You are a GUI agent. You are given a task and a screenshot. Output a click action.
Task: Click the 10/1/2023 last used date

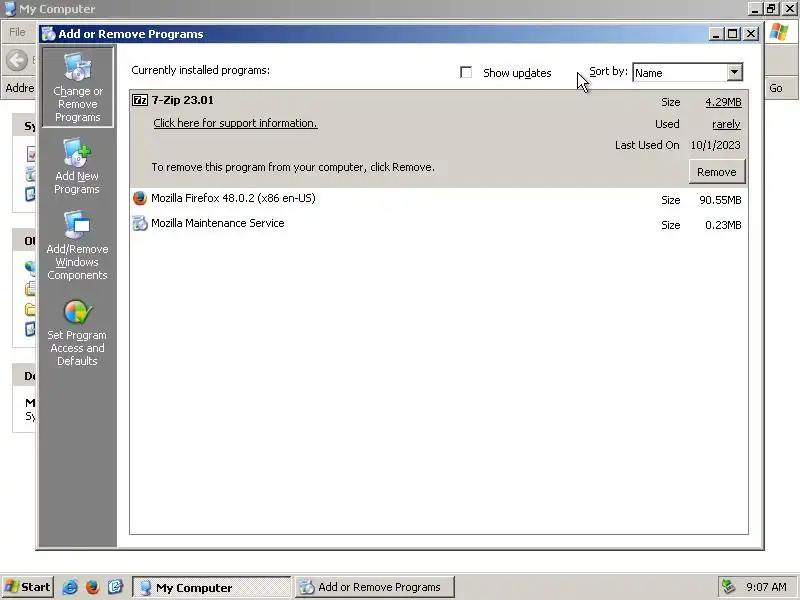[x=715, y=145]
